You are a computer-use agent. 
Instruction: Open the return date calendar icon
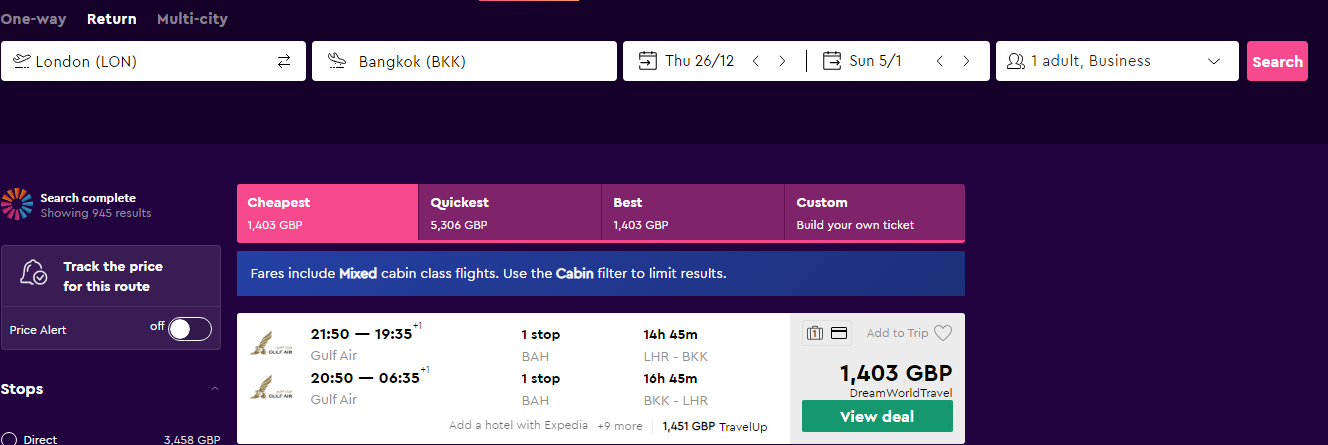(832, 61)
